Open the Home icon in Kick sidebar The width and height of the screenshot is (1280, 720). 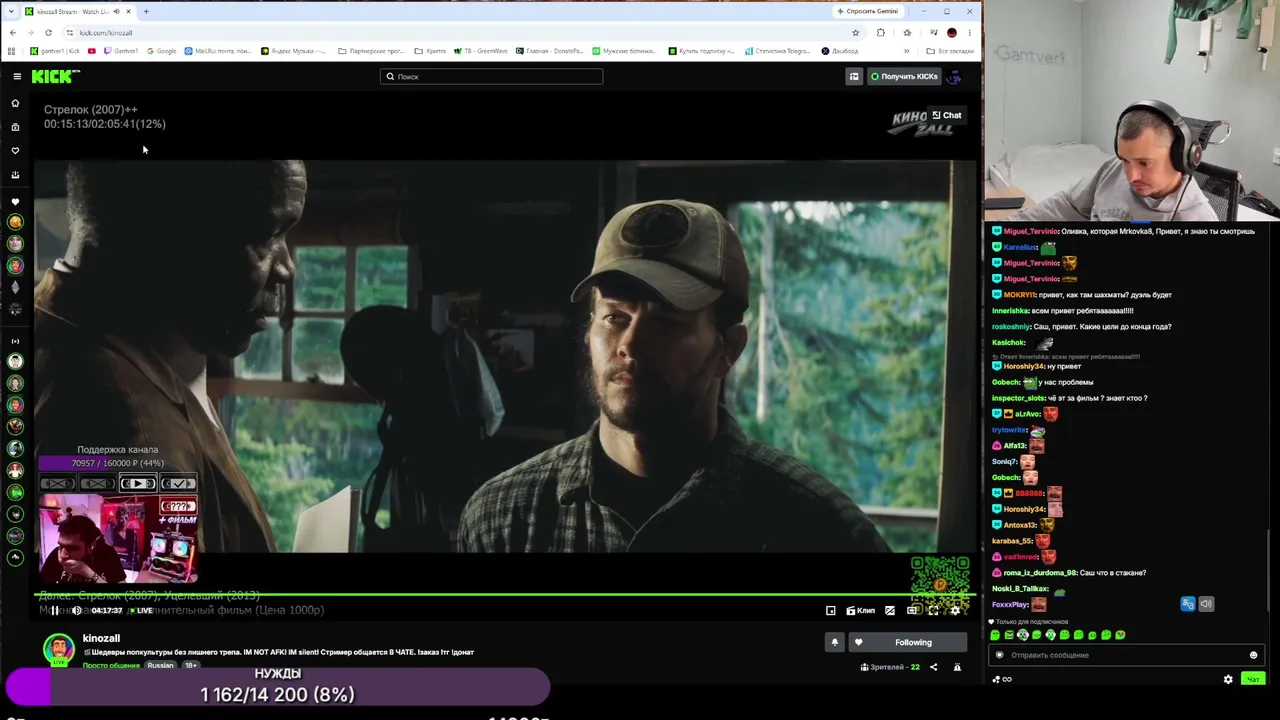click(x=15, y=103)
